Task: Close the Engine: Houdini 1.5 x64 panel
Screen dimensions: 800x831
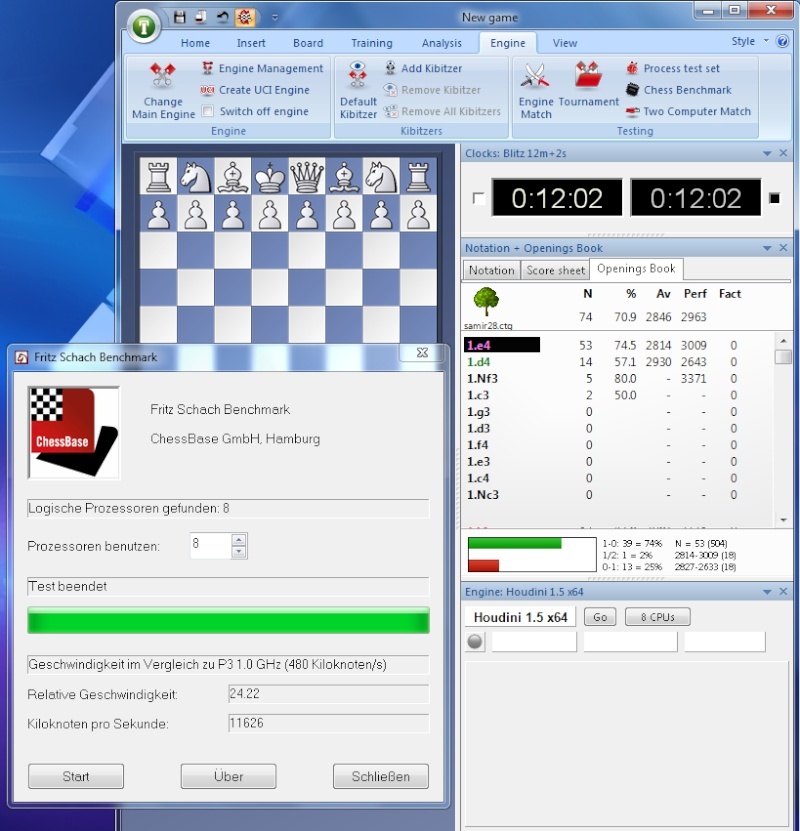Action: coord(784,591)
